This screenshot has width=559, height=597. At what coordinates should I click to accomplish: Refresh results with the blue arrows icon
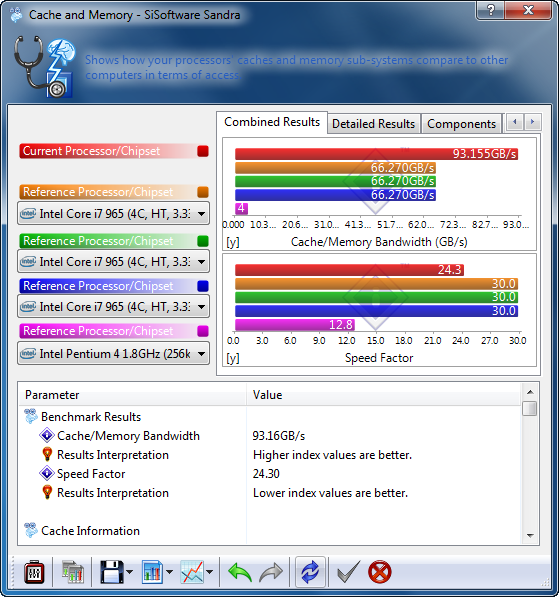[x=310, y=572]
